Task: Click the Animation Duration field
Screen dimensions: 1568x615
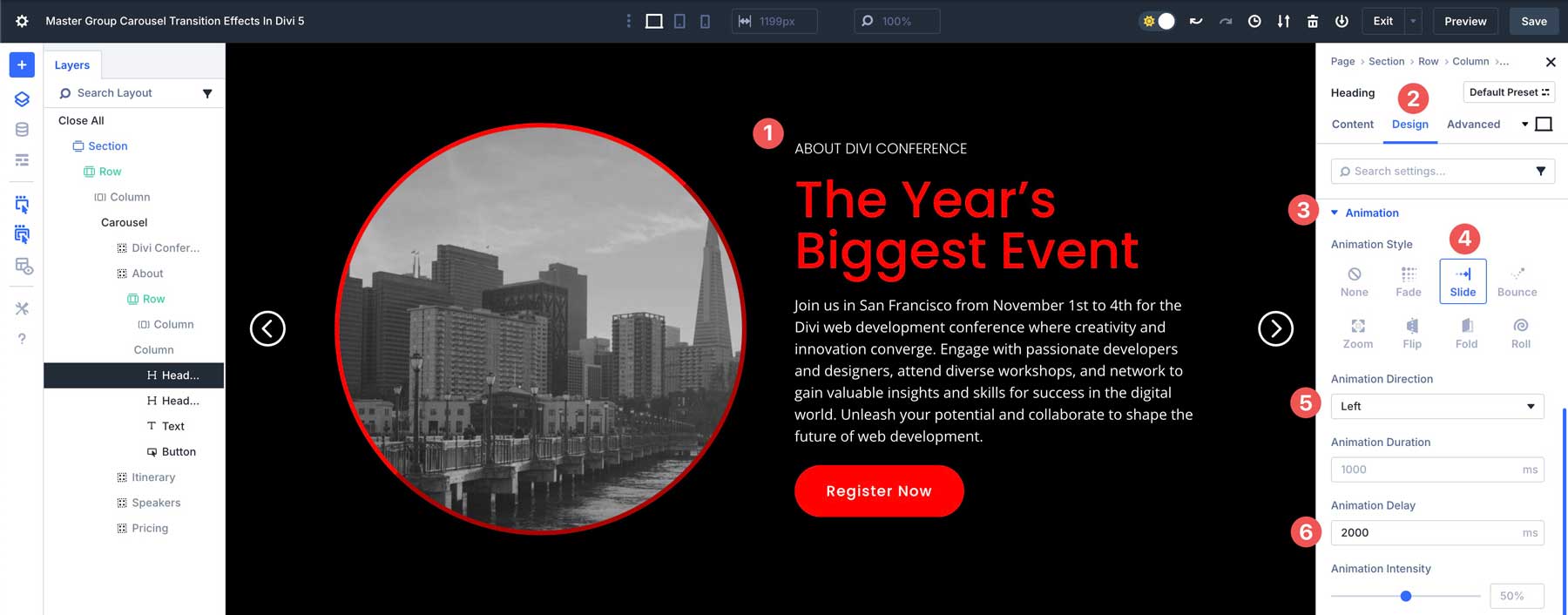Action: click(1437, 470)
